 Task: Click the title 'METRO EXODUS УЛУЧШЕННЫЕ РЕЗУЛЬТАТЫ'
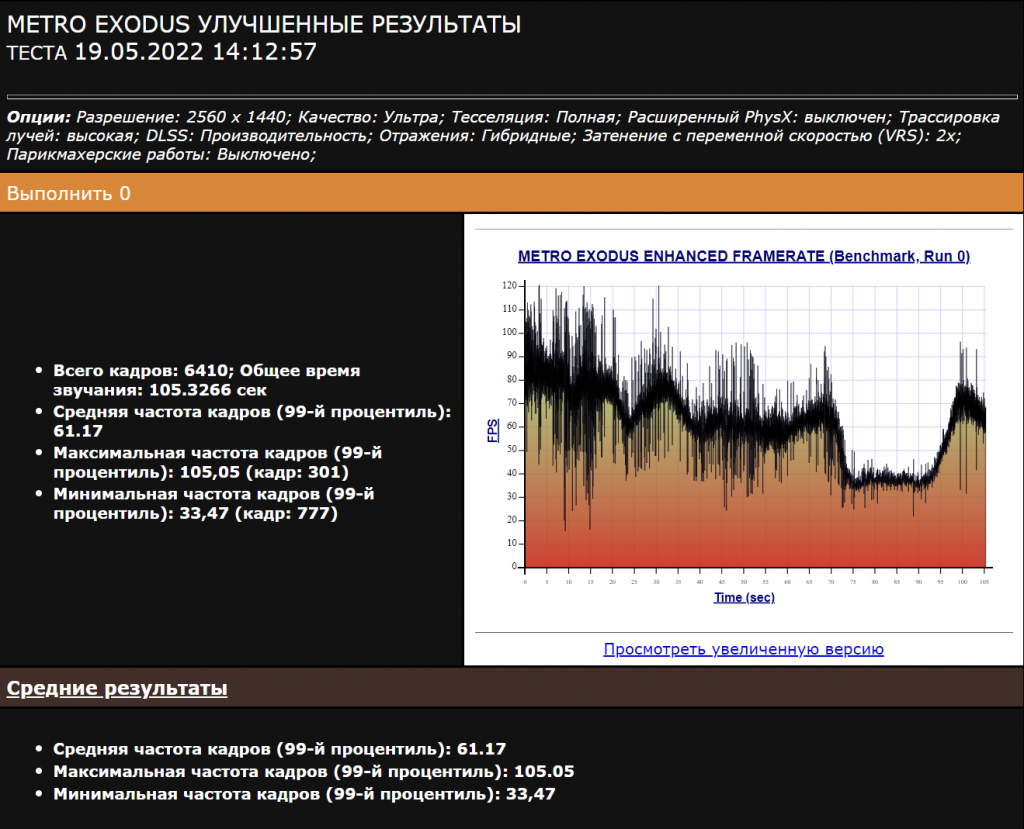[x=264, y=24]
